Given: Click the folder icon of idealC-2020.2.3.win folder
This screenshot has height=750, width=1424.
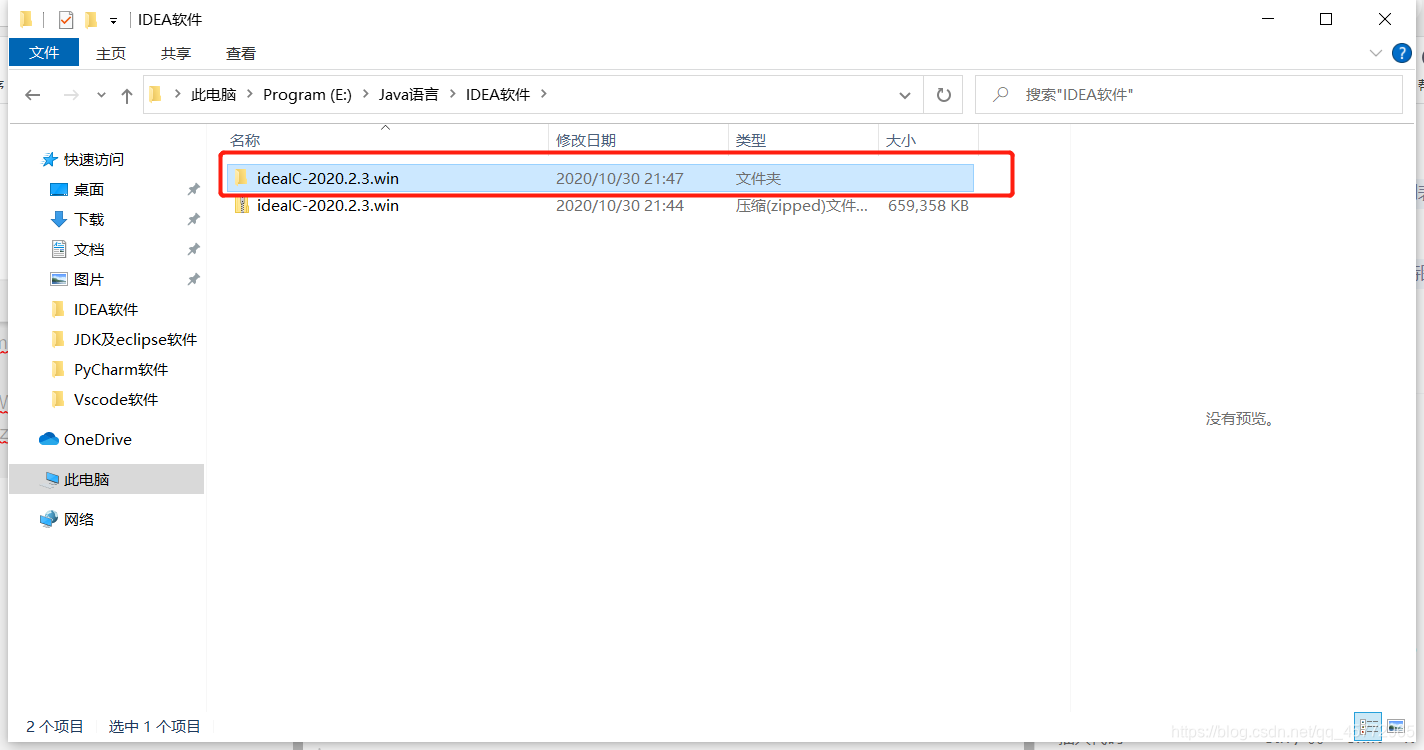Looking at the screenshot, I should (240, 178).
